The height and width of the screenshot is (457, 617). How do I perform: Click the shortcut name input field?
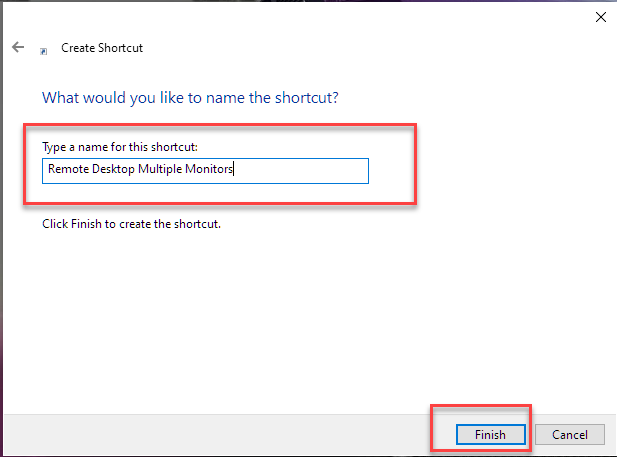click(205, 171)
